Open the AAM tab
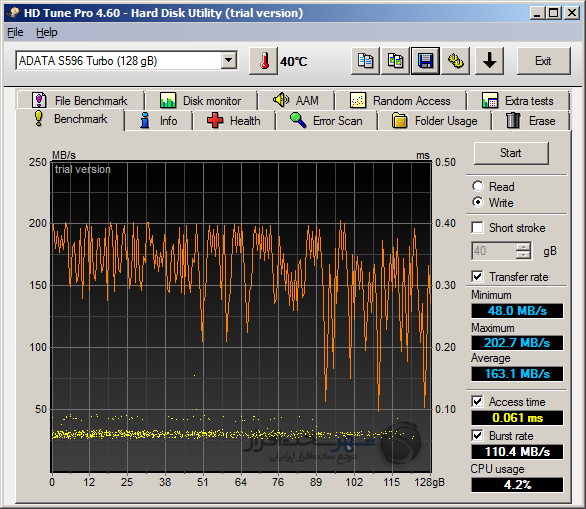Screen dimensions: 586x509 [296, 101]
